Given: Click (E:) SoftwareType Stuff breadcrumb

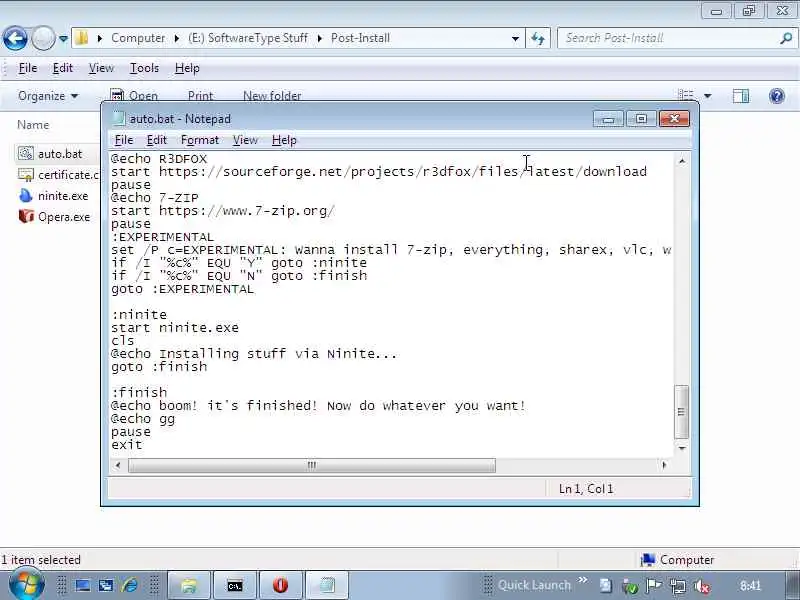Looking at the screenshot, I should coord(248,38).
